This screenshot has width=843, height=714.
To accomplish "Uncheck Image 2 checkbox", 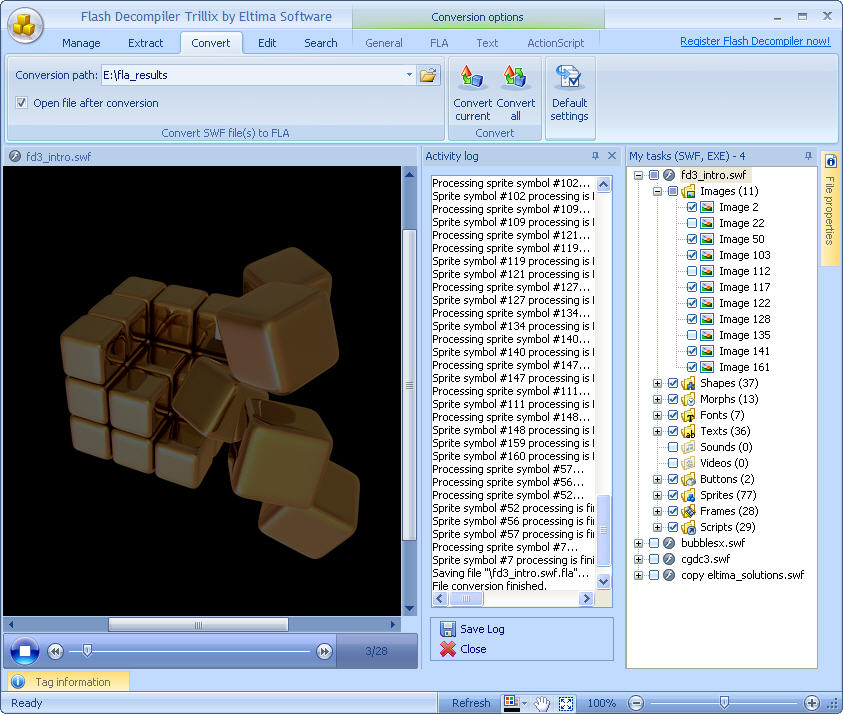I will (692, 207).
